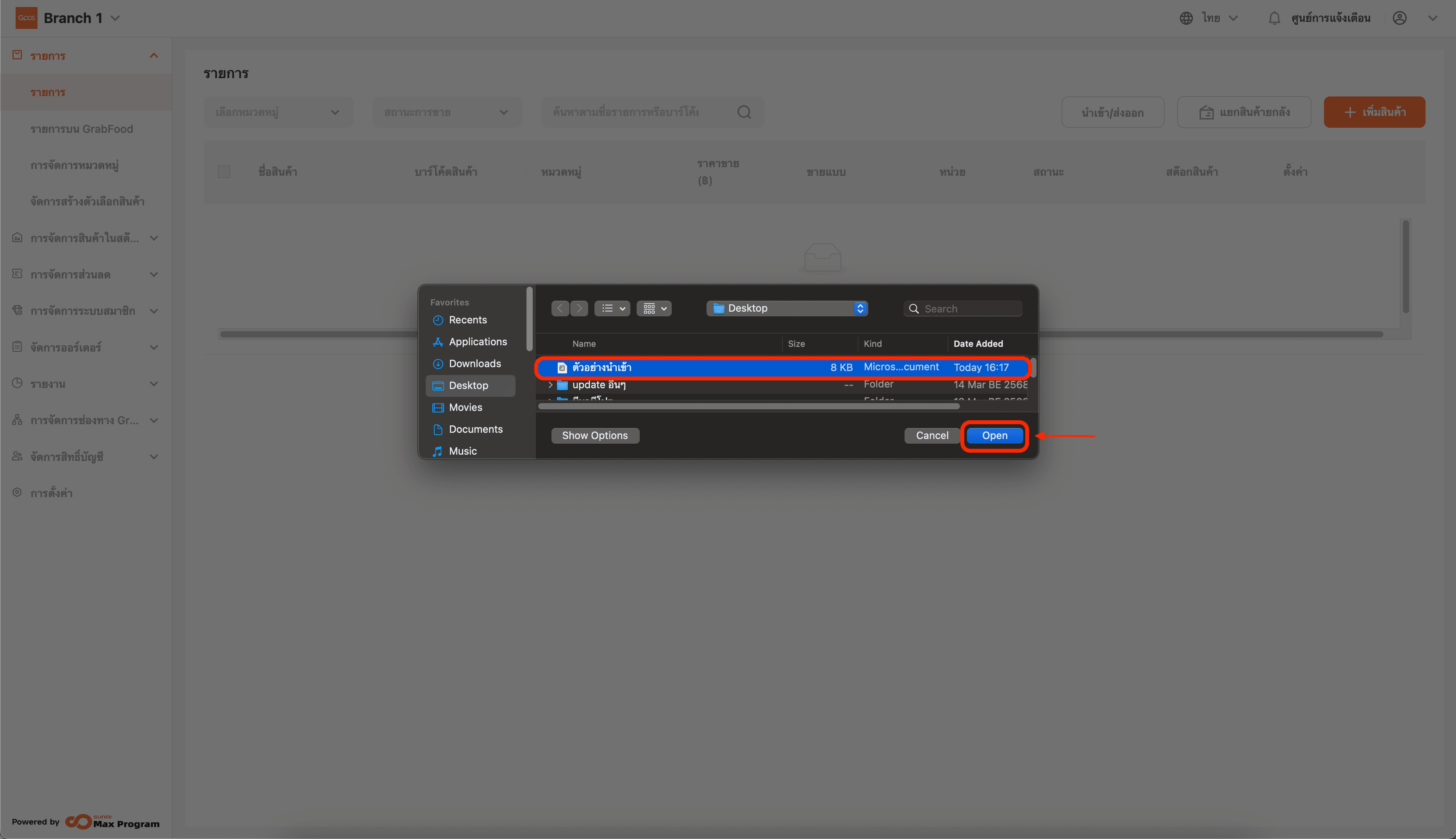Viewport: 1456px width, 839px height.
Task: Click the Show Options button
Action: [x=594, y=436]
